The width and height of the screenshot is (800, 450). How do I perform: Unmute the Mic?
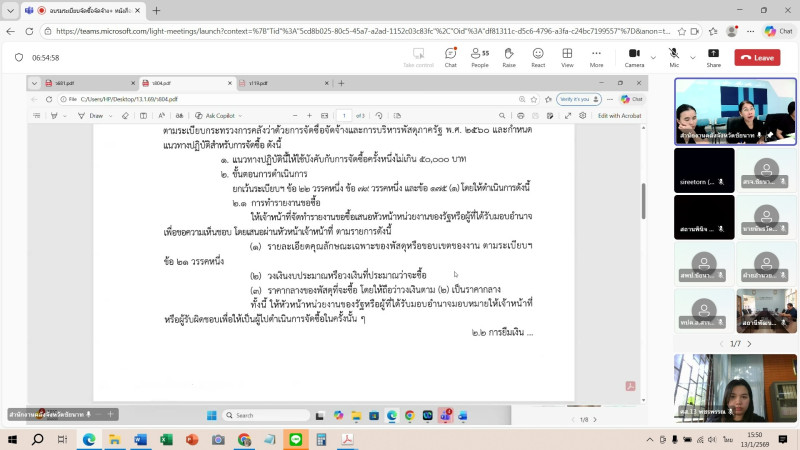pyautogui.click(x=673, y=57)
